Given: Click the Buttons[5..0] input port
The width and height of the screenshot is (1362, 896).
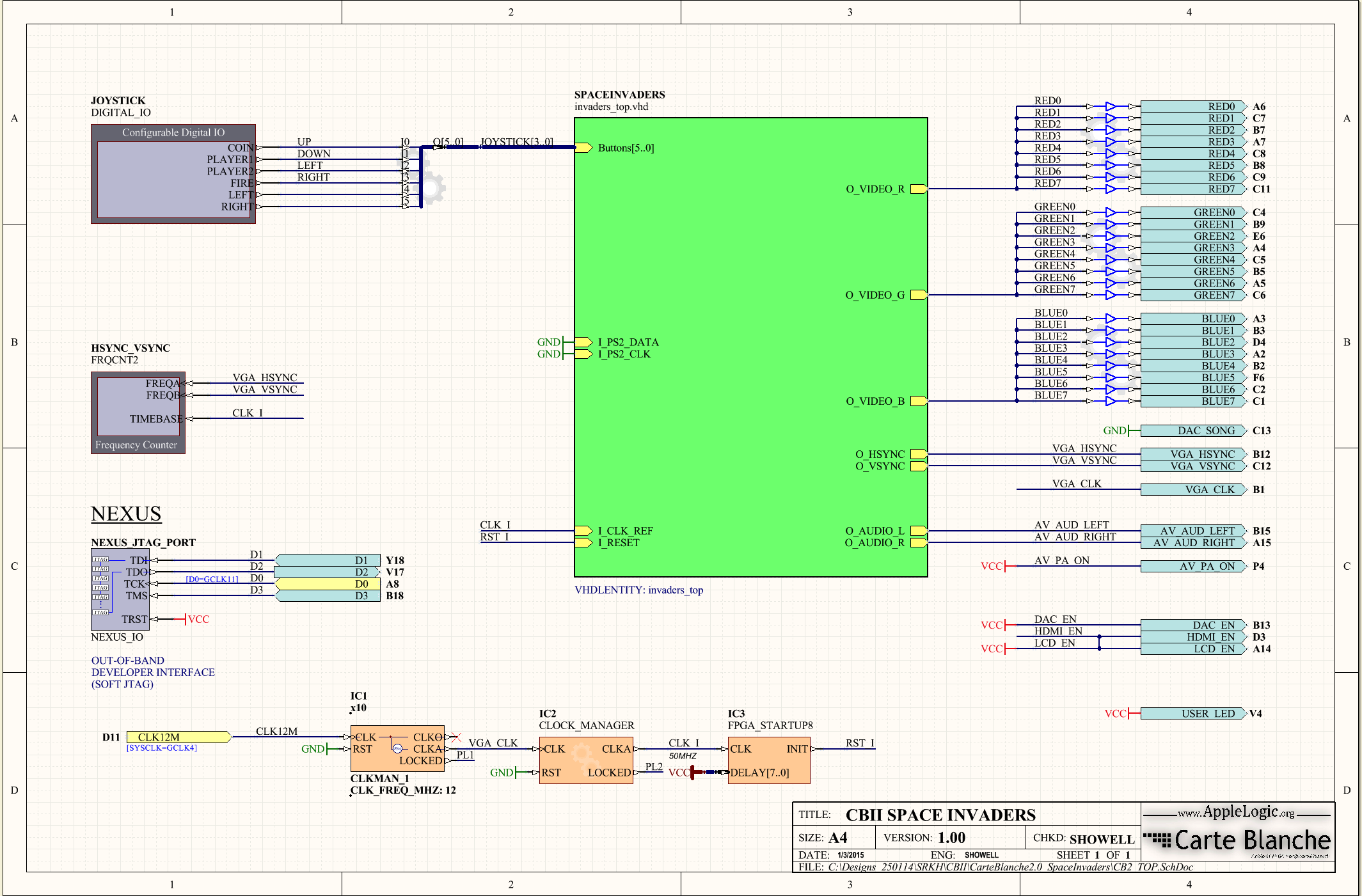Looking at the screenshot, I should pyautogui.click(x=583, y=148).
